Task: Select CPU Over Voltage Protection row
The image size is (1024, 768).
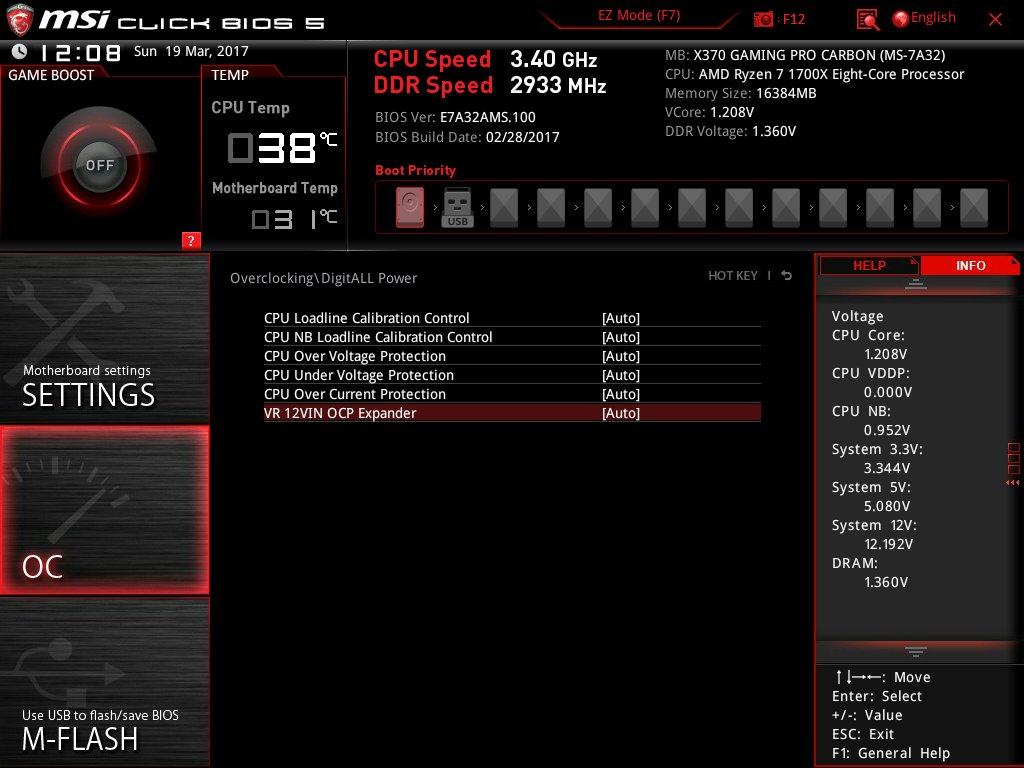Action: click(512, 356)
